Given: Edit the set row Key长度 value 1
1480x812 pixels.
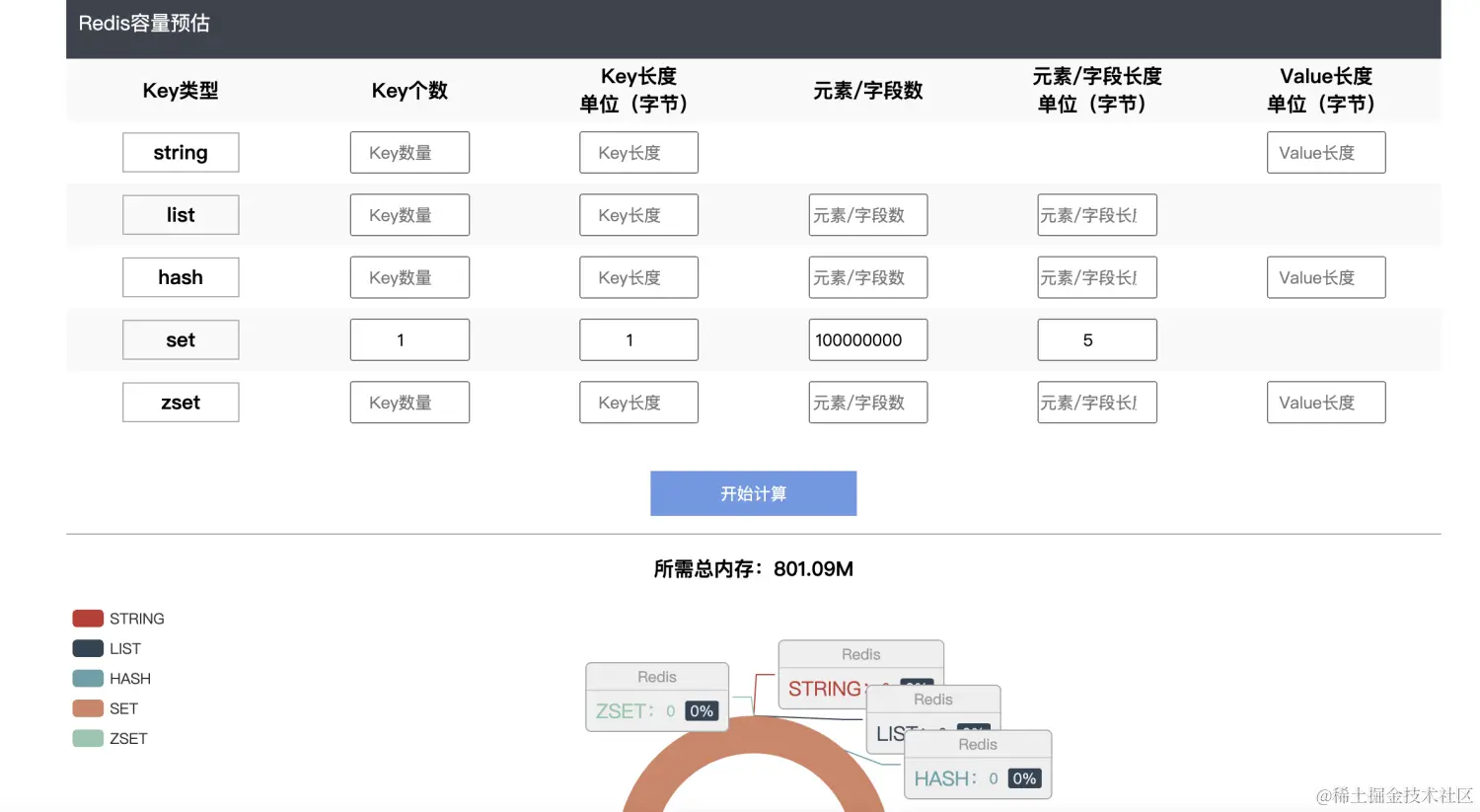Looking at the screenshot, I should click(x=638, y=340).
